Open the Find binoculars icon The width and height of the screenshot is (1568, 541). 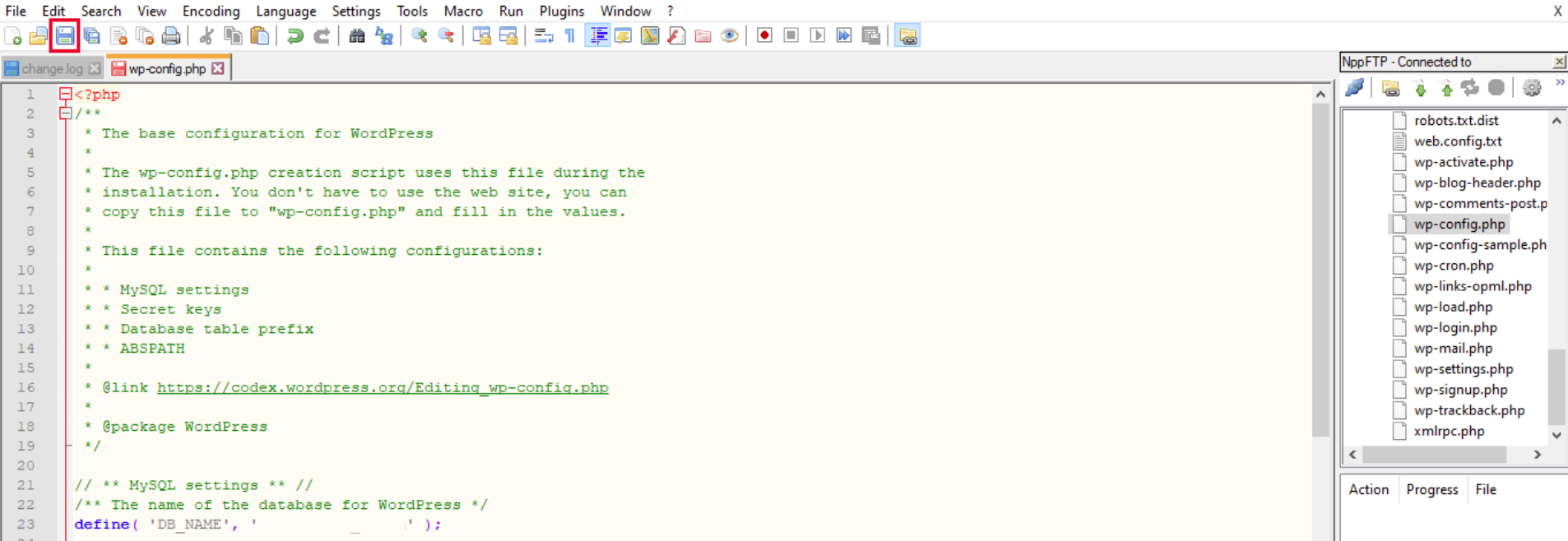click(357, 36)
